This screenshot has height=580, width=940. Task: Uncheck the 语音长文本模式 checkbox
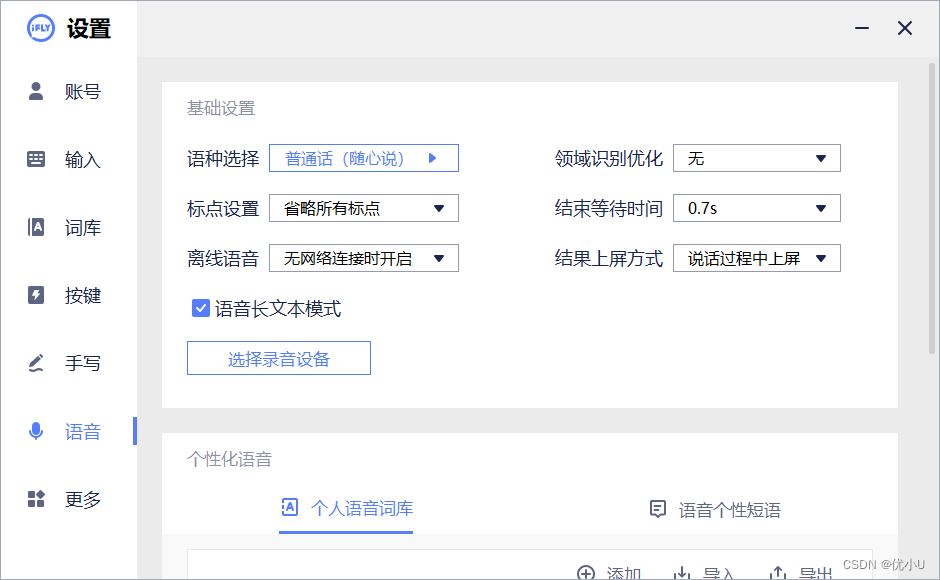coord(200,308)
